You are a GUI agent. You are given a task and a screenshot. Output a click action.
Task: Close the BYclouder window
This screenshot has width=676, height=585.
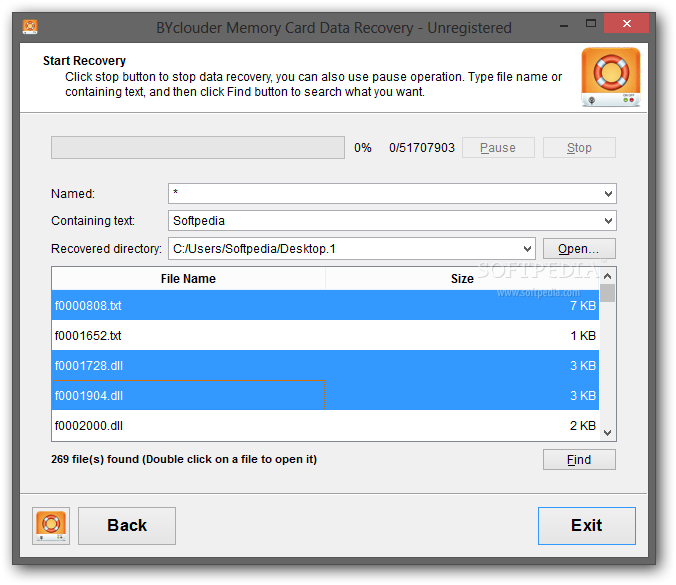[626, 23]
